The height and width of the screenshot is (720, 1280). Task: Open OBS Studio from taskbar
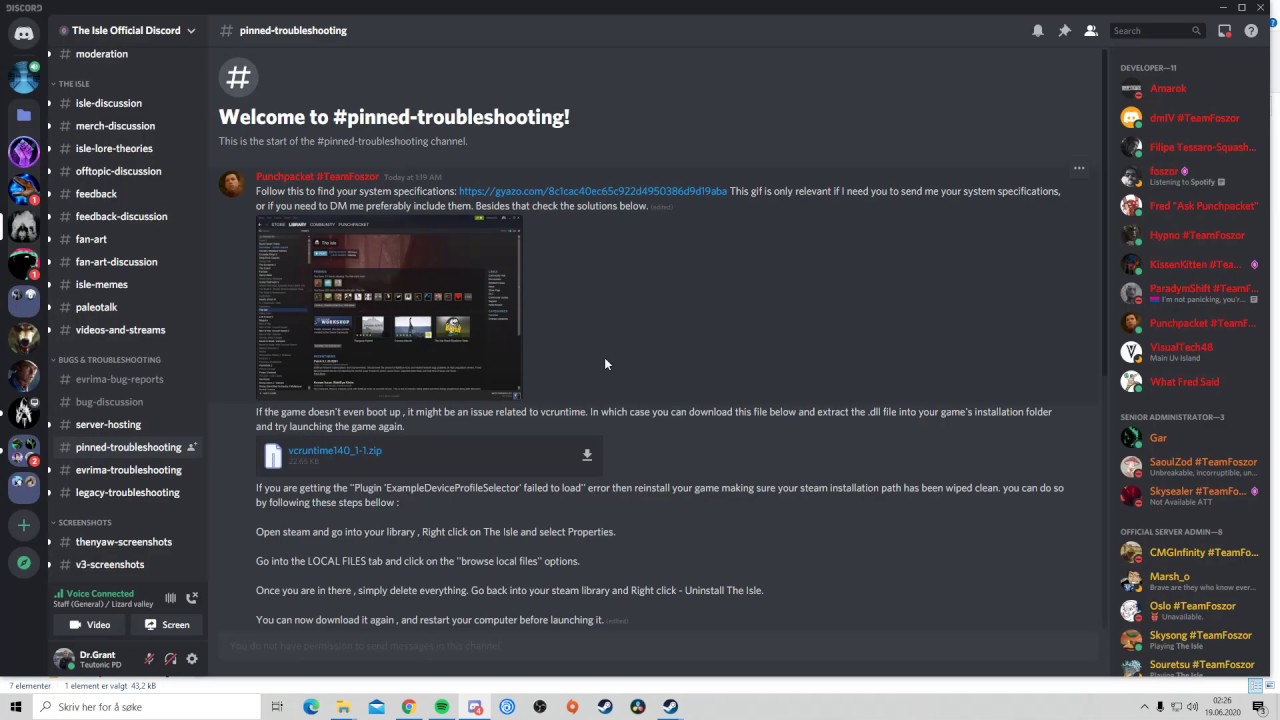pos(540,707)
